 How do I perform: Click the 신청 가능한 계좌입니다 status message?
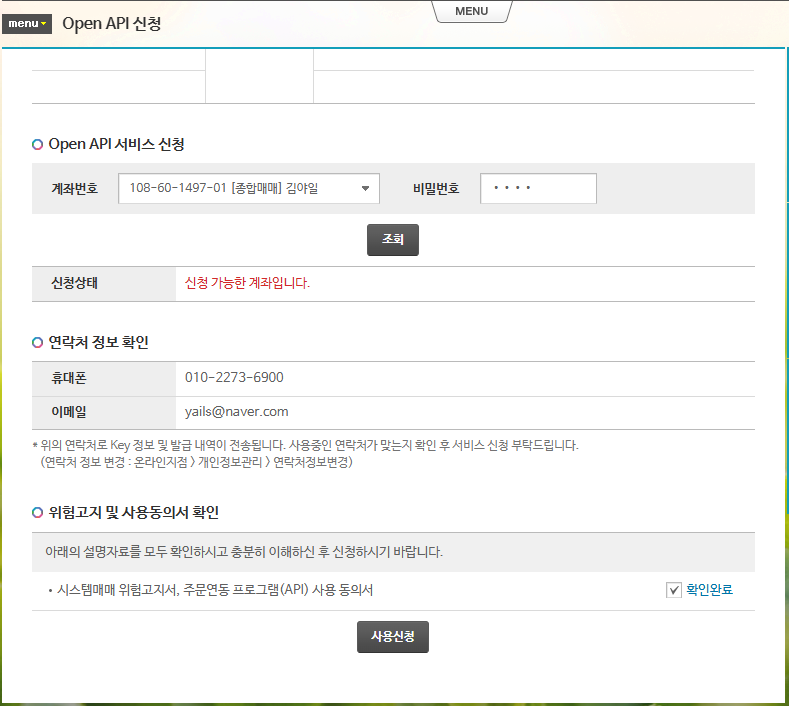pos(247,283)
